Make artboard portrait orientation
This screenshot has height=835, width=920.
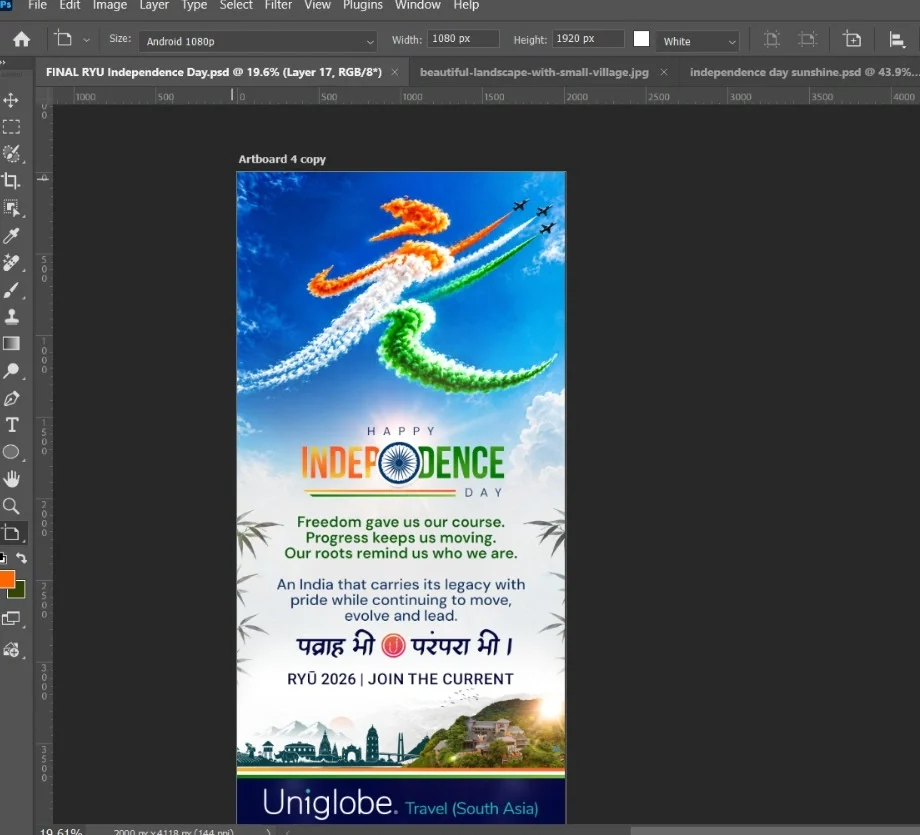772,39
